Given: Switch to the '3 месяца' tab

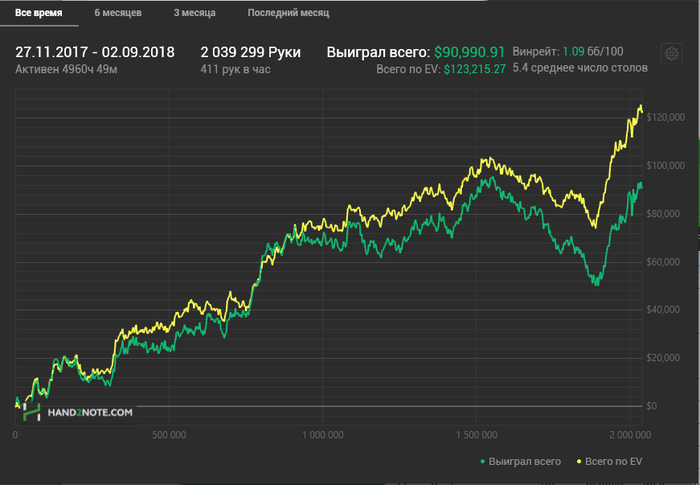Looking at the screenshot, I should (195, 13).
